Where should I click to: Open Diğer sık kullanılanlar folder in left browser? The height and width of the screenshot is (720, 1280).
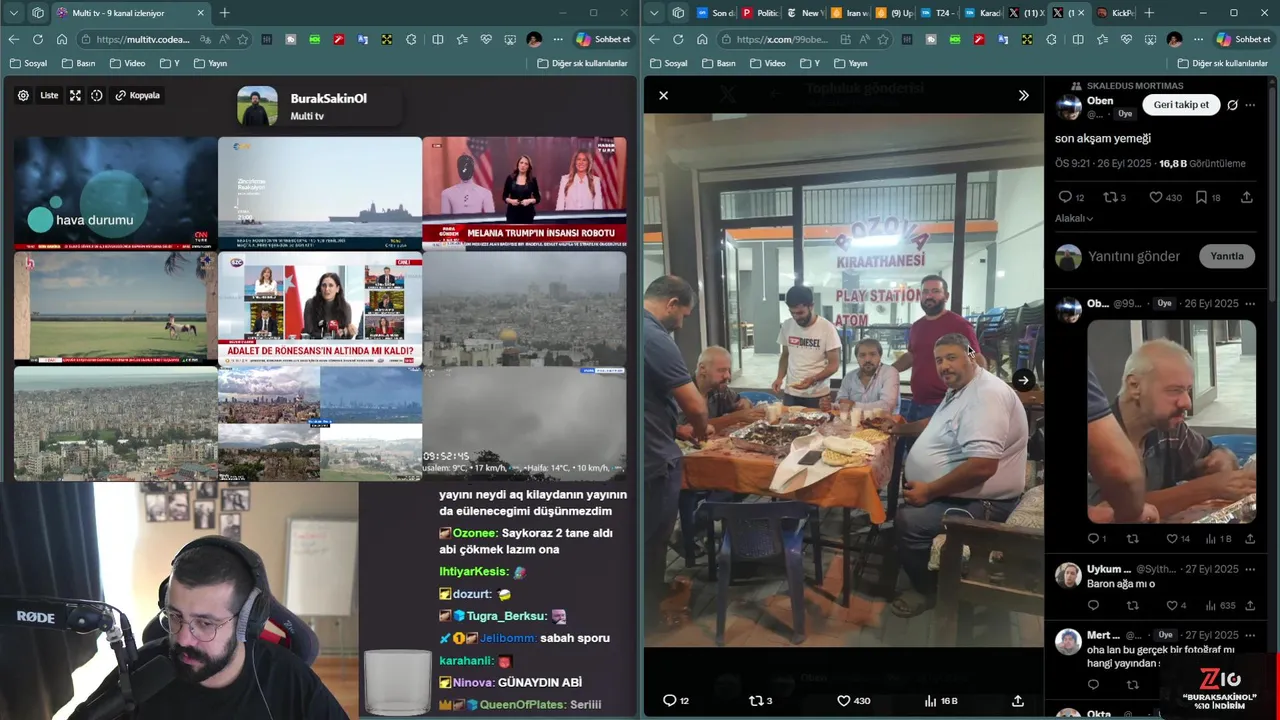point(582,63)
